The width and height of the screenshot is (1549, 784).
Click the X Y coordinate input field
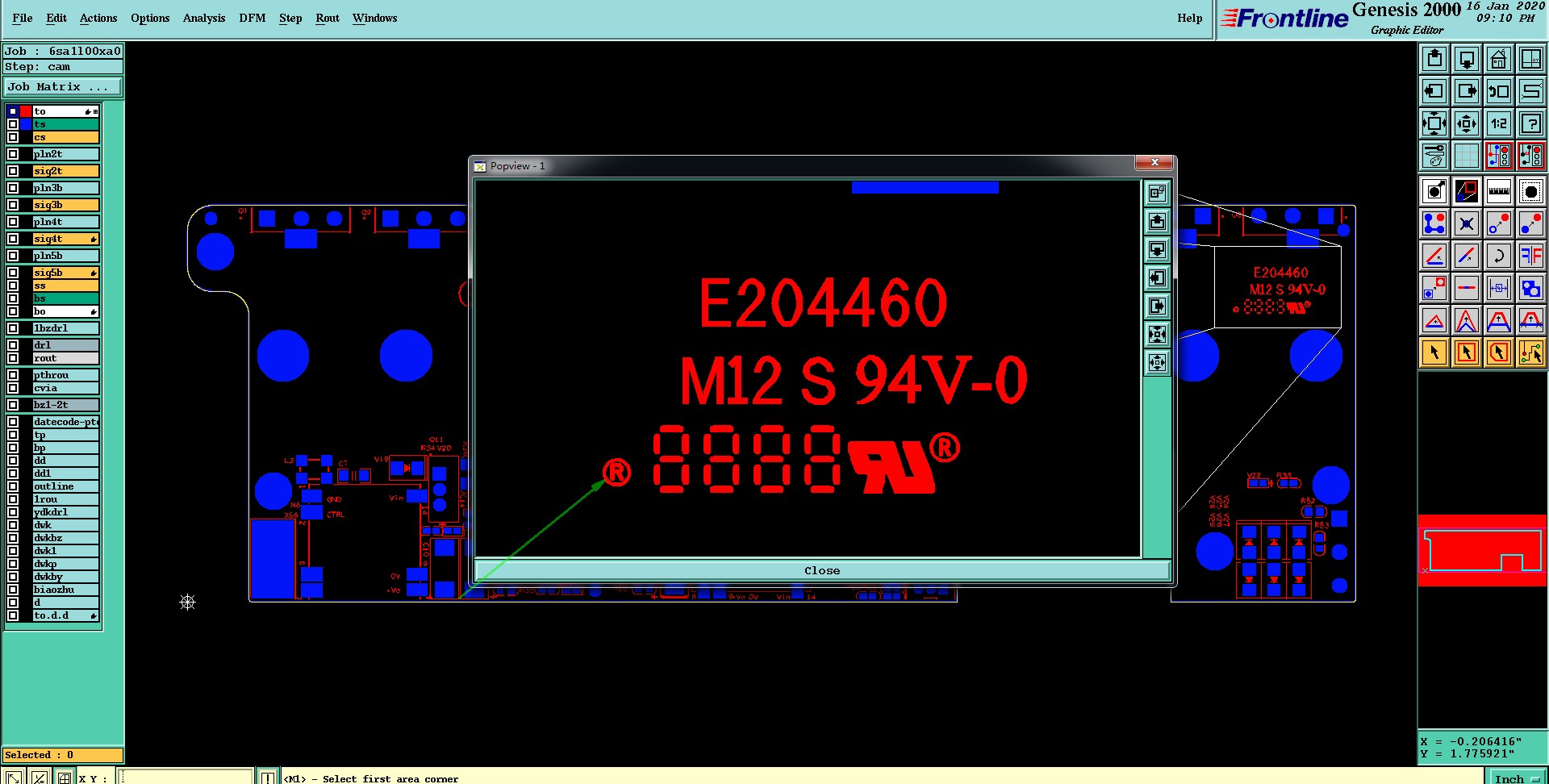point(186,778)
